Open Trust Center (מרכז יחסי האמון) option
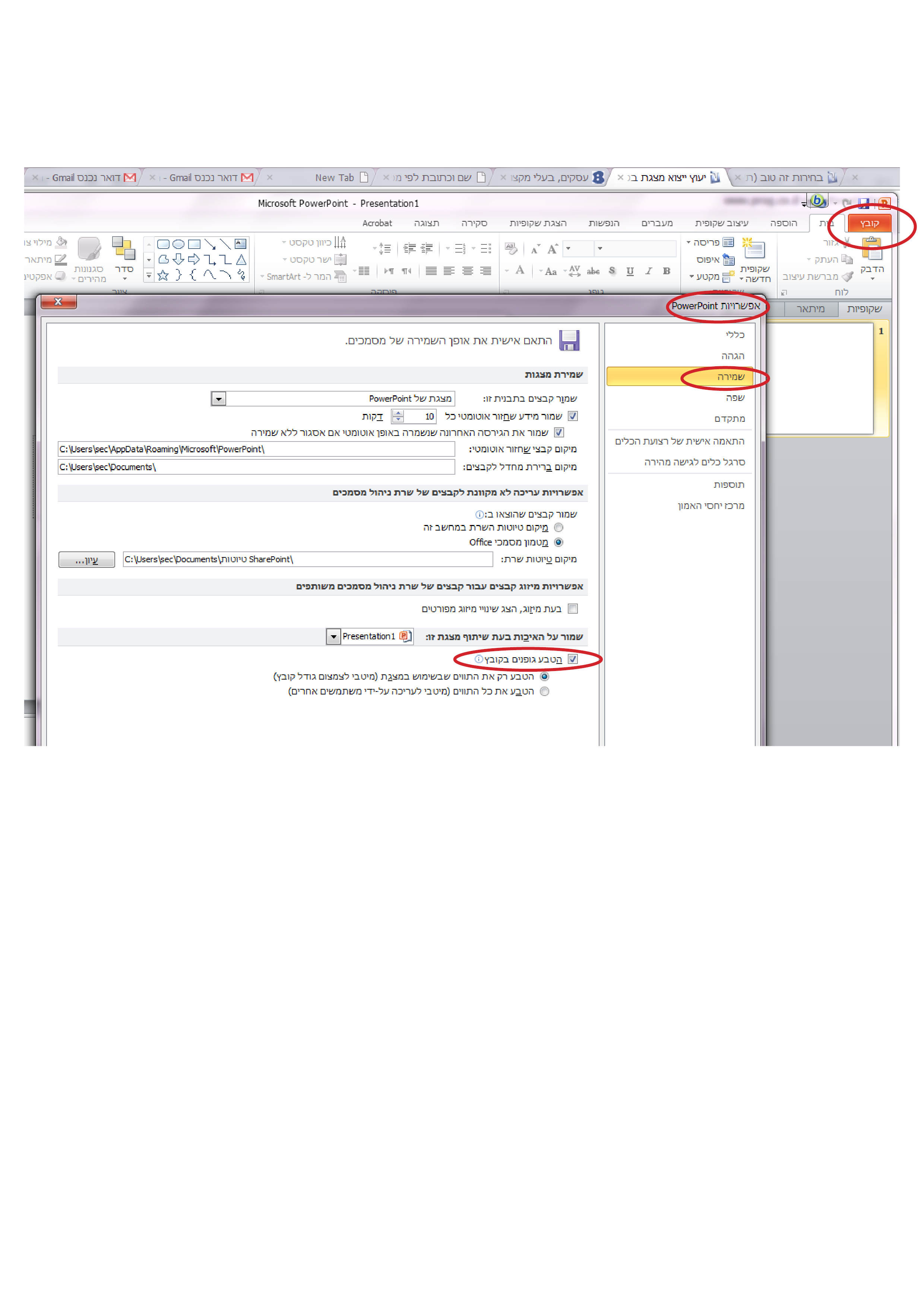This screenshot has width=924, height=1307. [711, 506]
